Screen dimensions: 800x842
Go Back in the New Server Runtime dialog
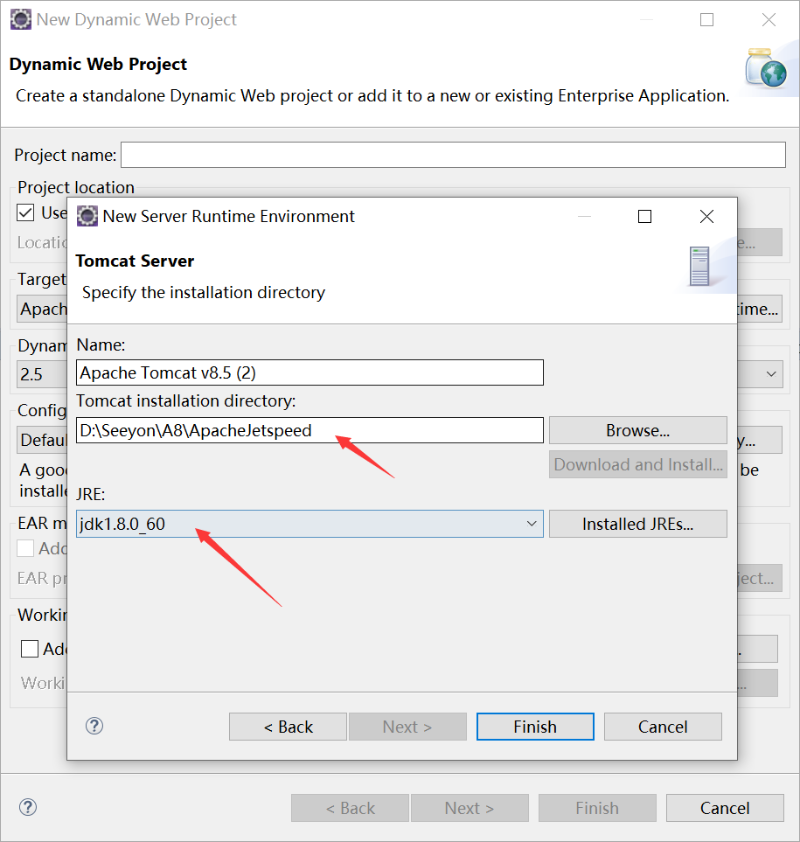pos(288,727)
